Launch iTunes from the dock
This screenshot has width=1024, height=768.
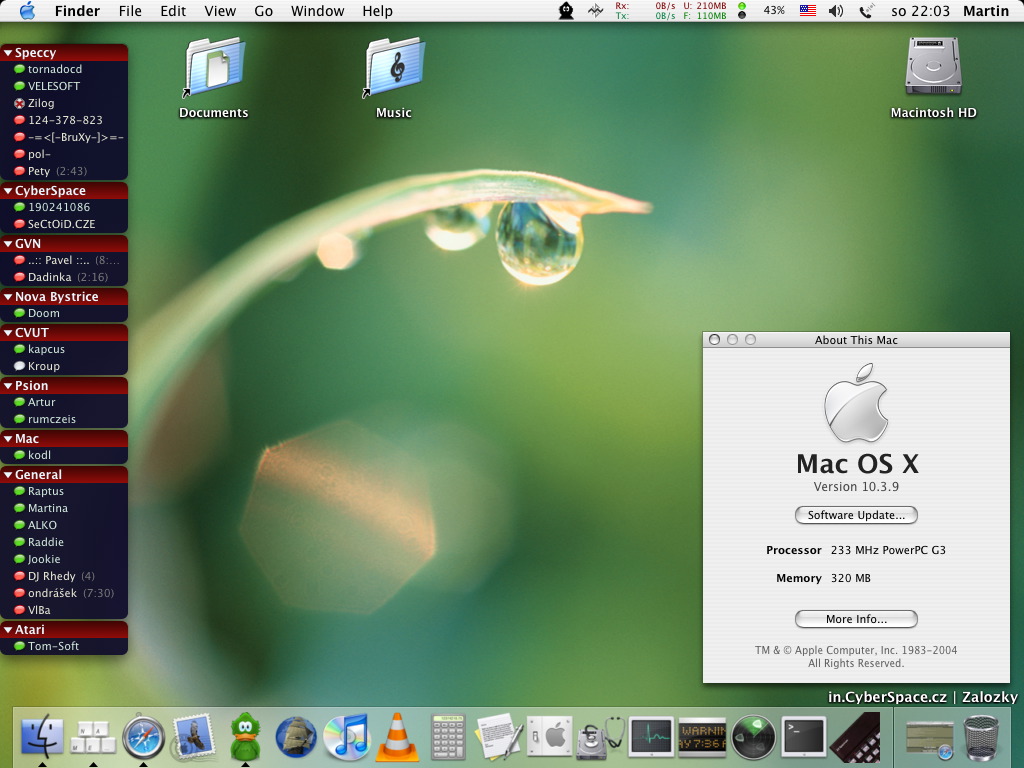pos(347,738)
